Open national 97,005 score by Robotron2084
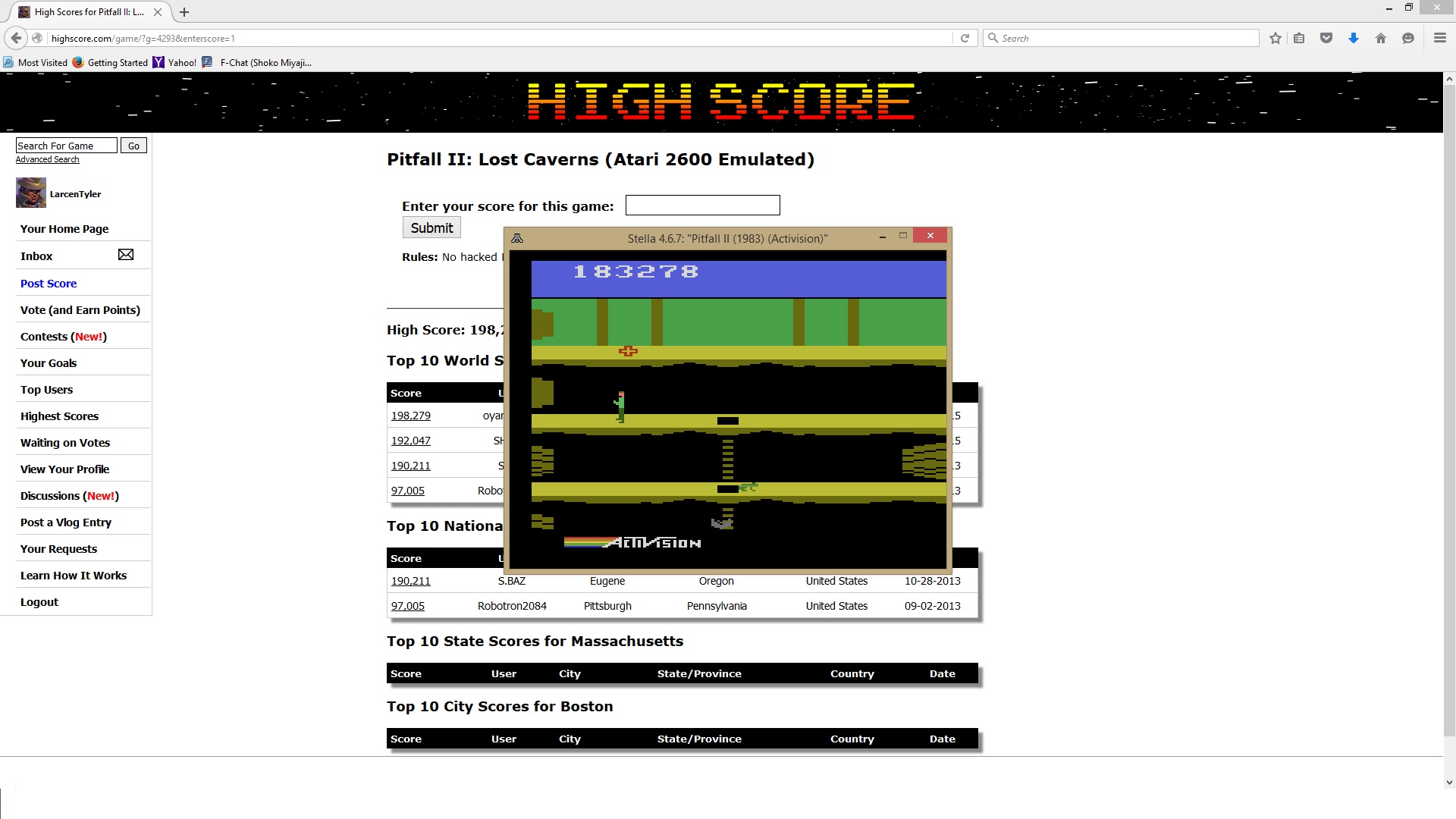This screenshot has width=1456, height=819. tap(408, 606)
